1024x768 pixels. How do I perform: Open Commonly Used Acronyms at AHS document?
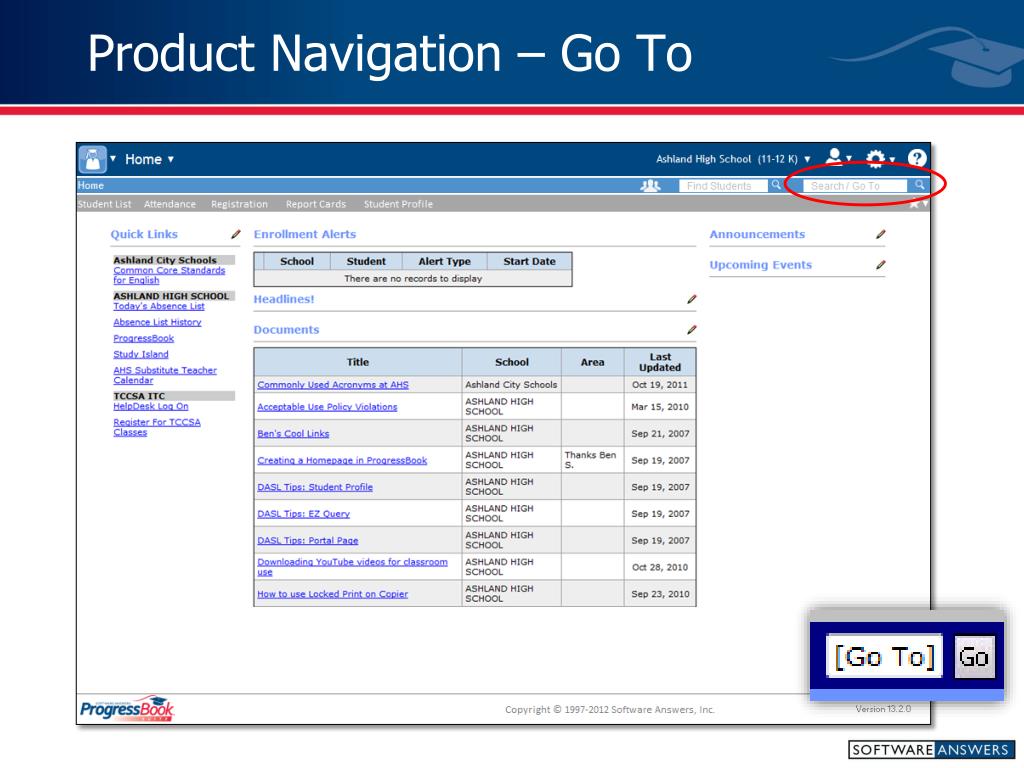(x=333, y=385)
